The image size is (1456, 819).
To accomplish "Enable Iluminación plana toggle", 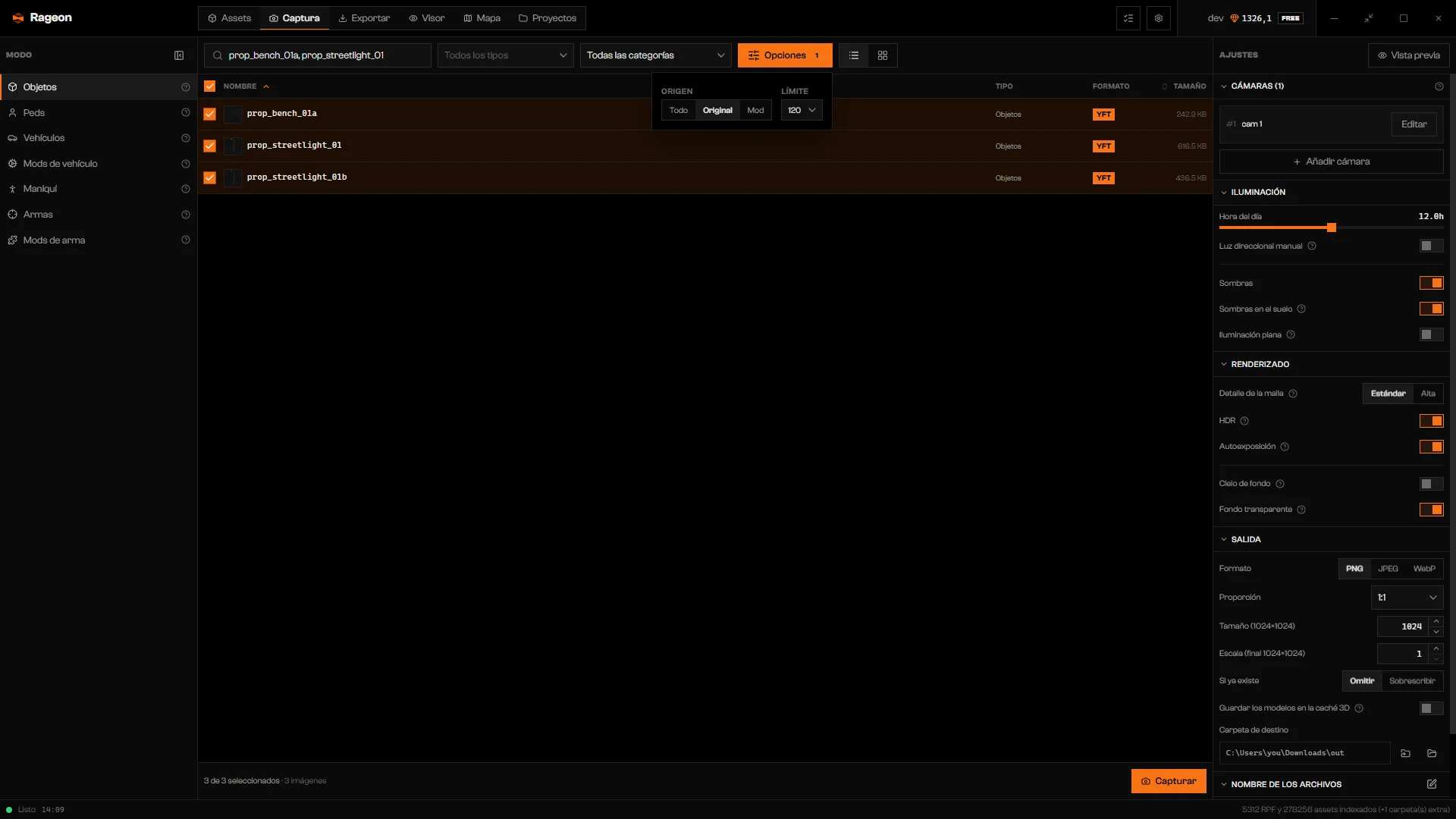I will click(x=1432, y=334).
